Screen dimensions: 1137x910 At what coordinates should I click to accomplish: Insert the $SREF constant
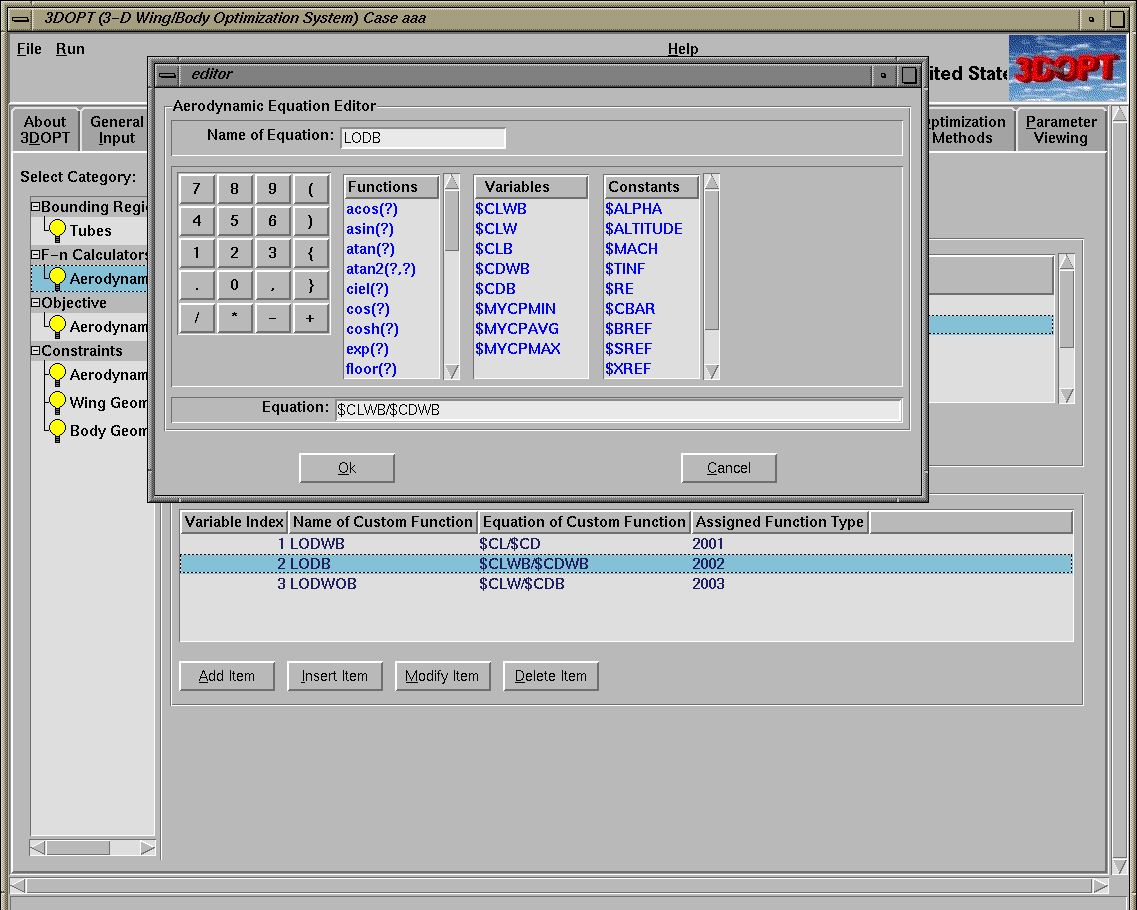pos(629,349)
